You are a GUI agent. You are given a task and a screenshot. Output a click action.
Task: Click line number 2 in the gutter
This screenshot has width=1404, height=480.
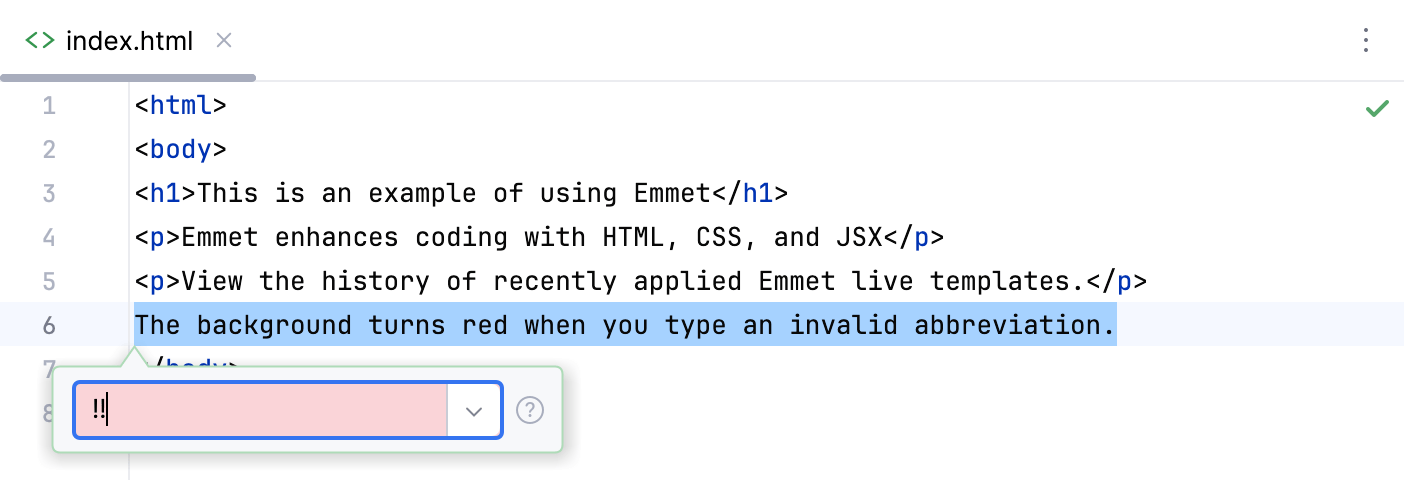coord(49,149)
